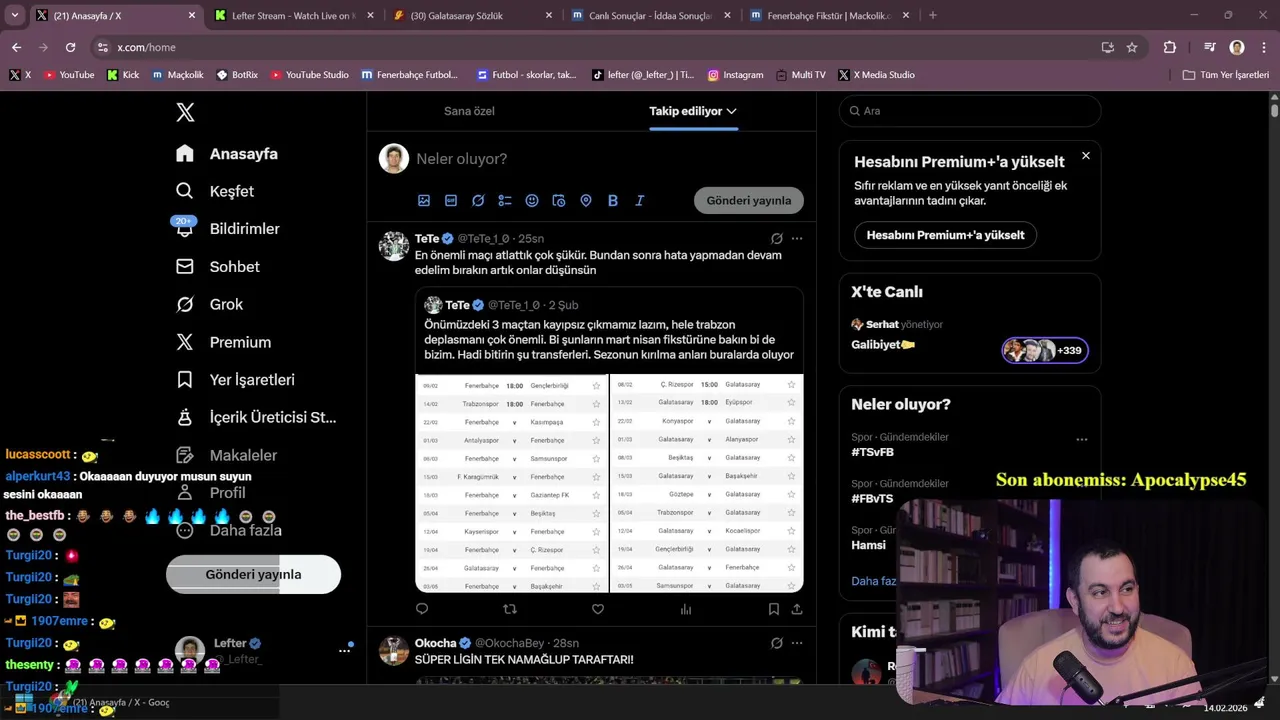Open emoji picker in the composer

coord(532,200)
